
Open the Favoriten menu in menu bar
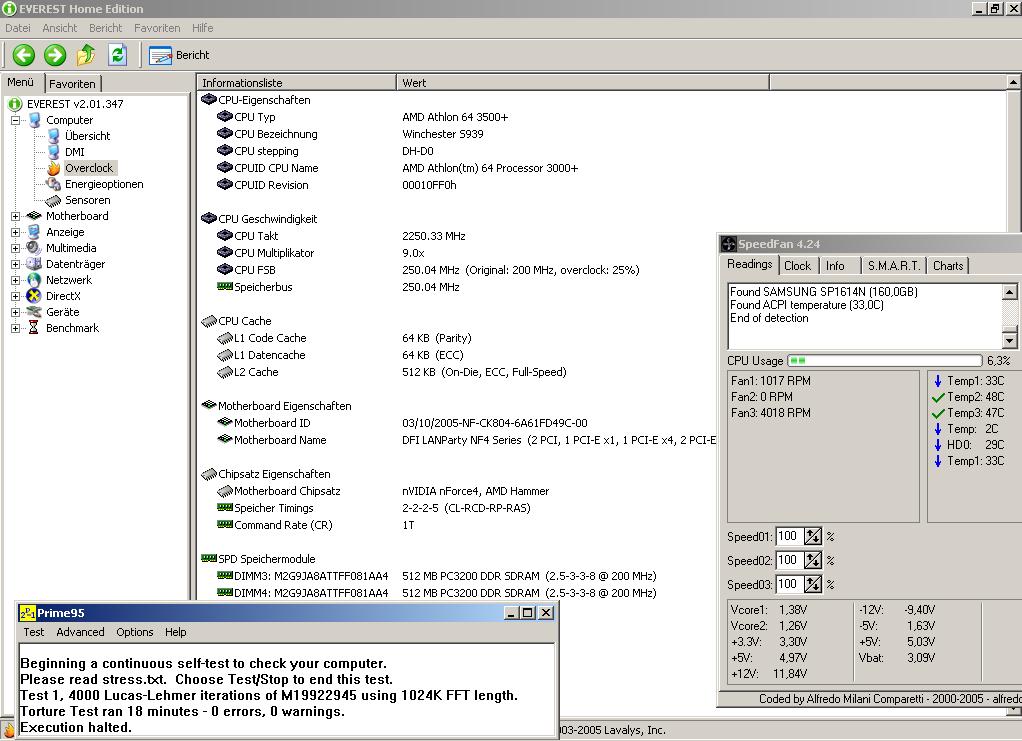click(157, 28)
